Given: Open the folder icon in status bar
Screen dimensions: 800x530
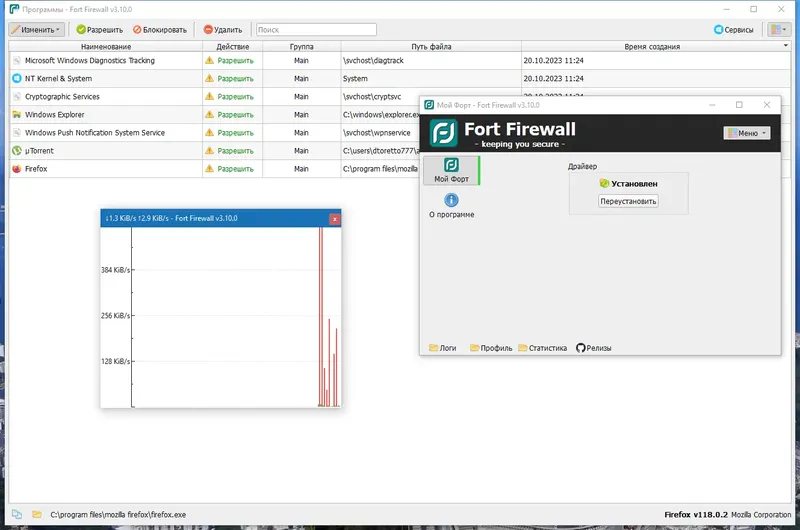Looking at the screenshot, I should (37, 514).
